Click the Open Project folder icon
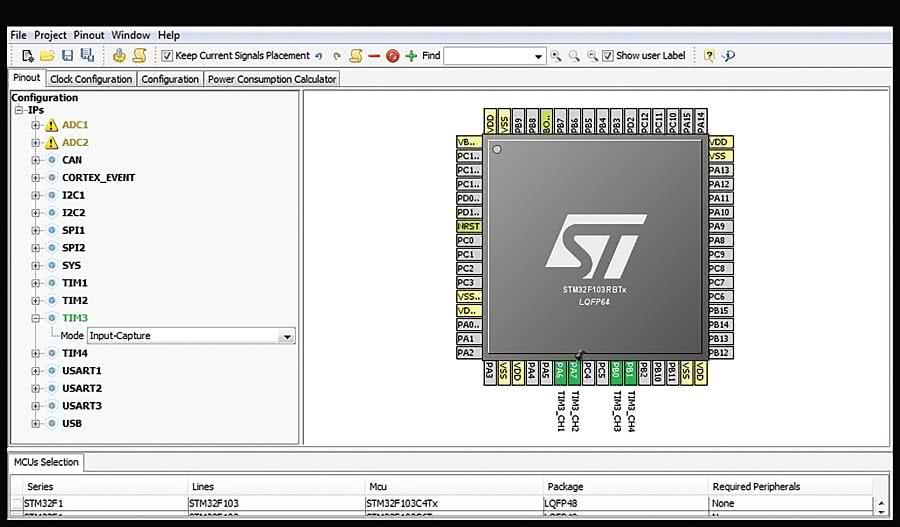The width and height of the screenshot is (900, 527). (47, 56)
